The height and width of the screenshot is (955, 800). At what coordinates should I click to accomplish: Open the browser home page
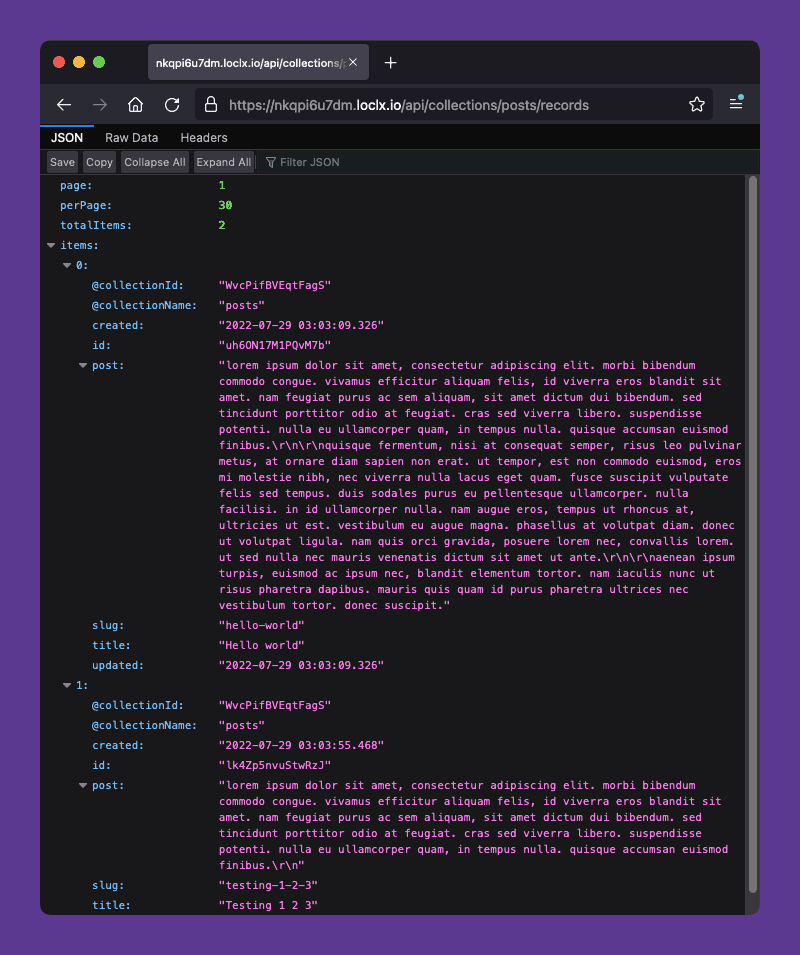(x=135, y=104)
